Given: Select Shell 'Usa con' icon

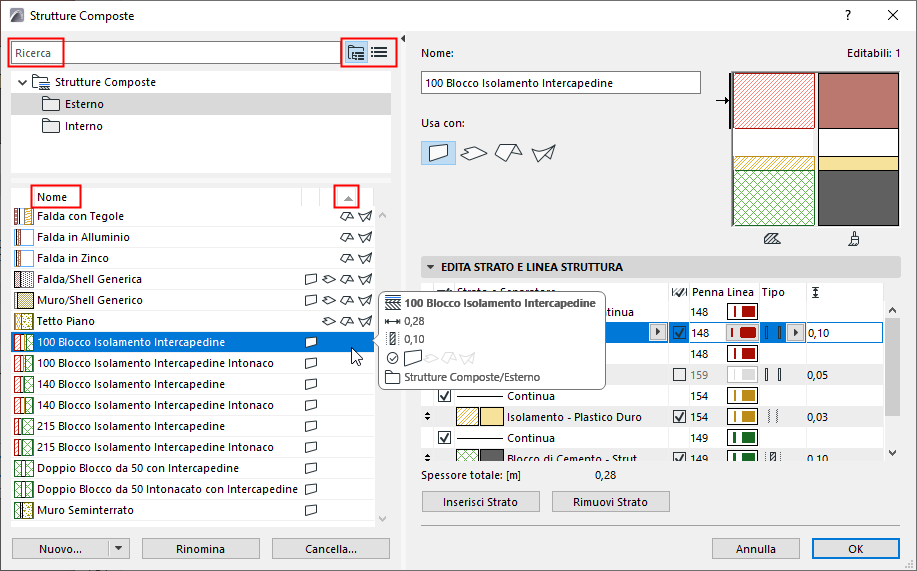Looking at the screenshot, I should coord(543,153).
